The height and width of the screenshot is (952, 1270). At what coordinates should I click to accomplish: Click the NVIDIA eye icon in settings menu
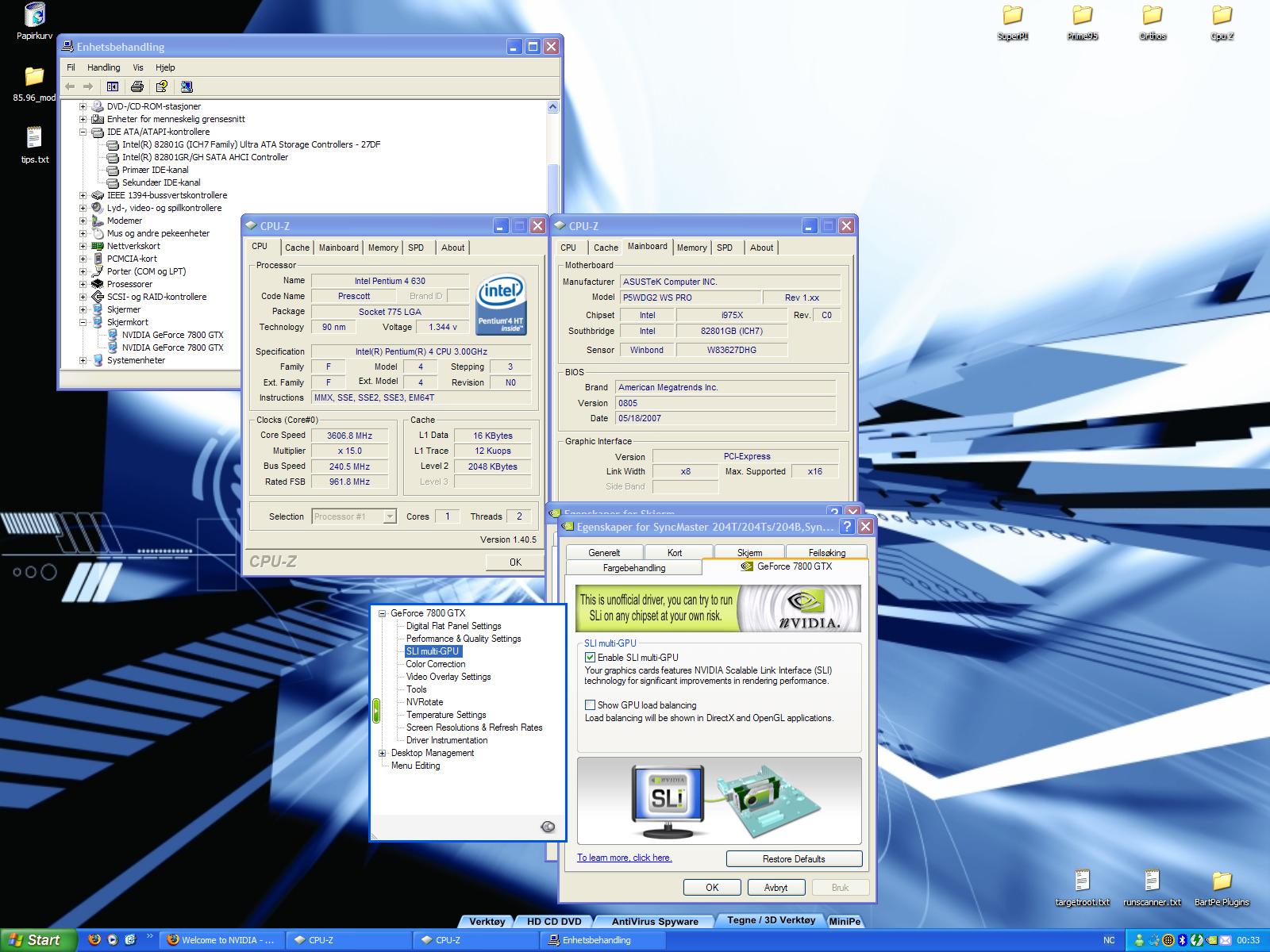point(548,827)
